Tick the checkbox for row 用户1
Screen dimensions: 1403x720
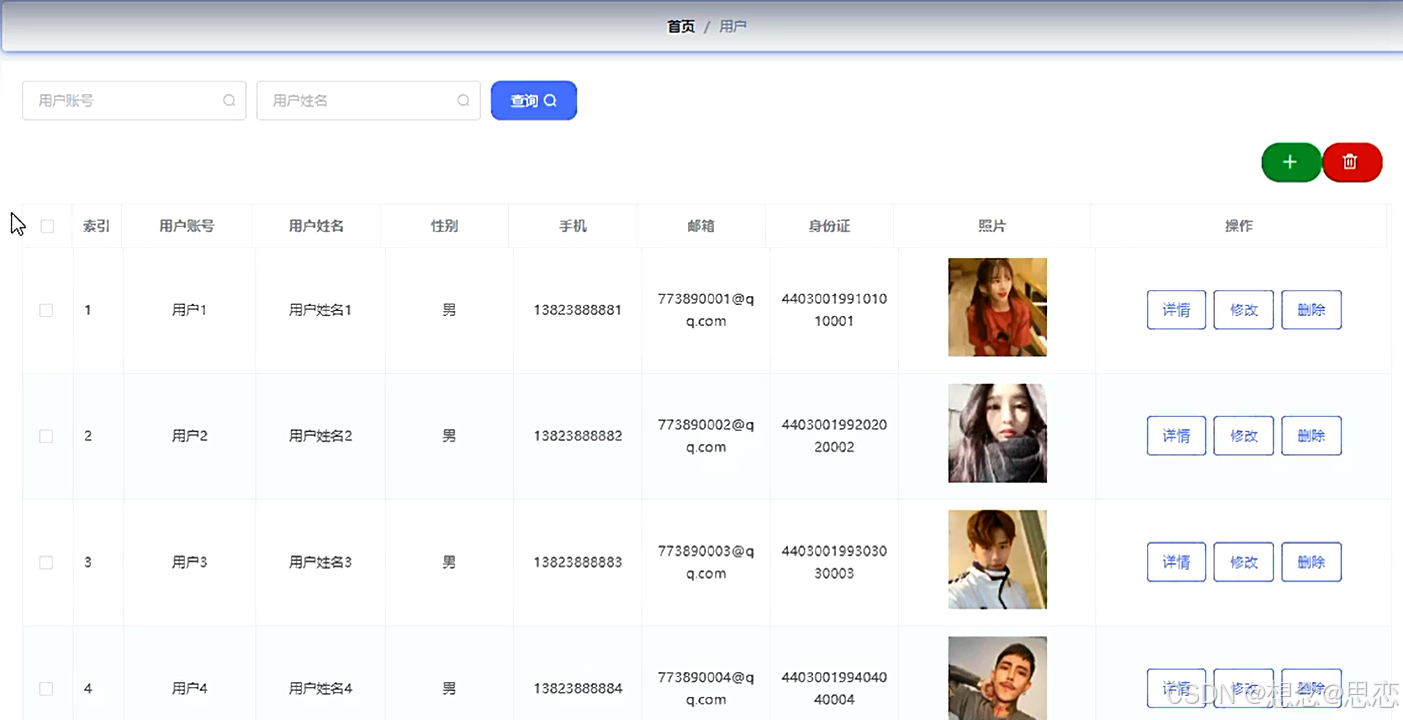pyautogui.click(x=46, y=310)
